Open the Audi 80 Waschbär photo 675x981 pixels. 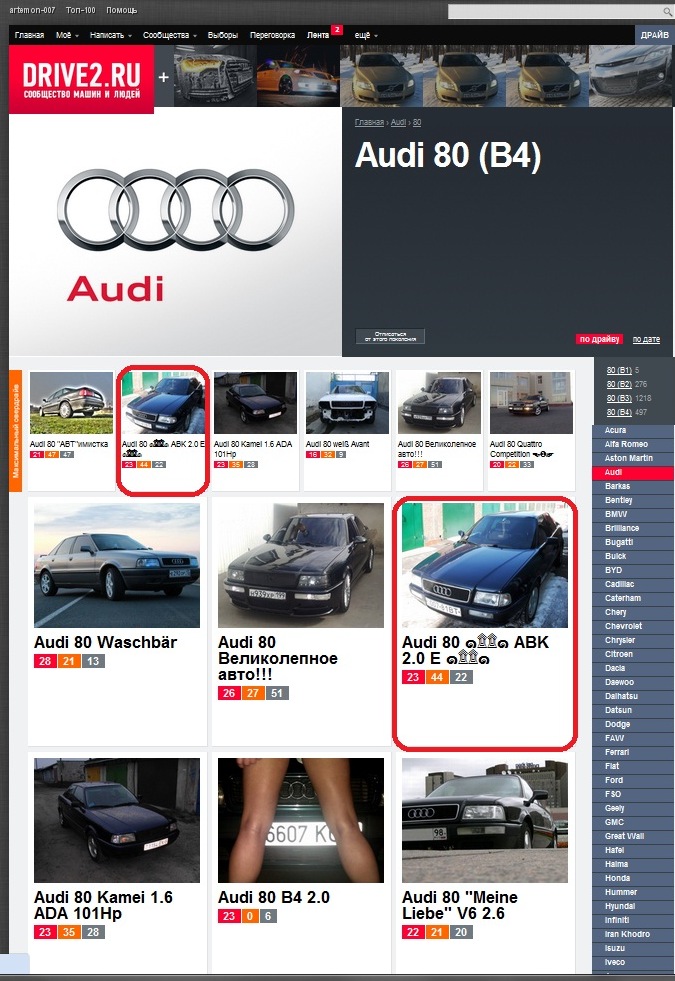[x=117, y=565]
